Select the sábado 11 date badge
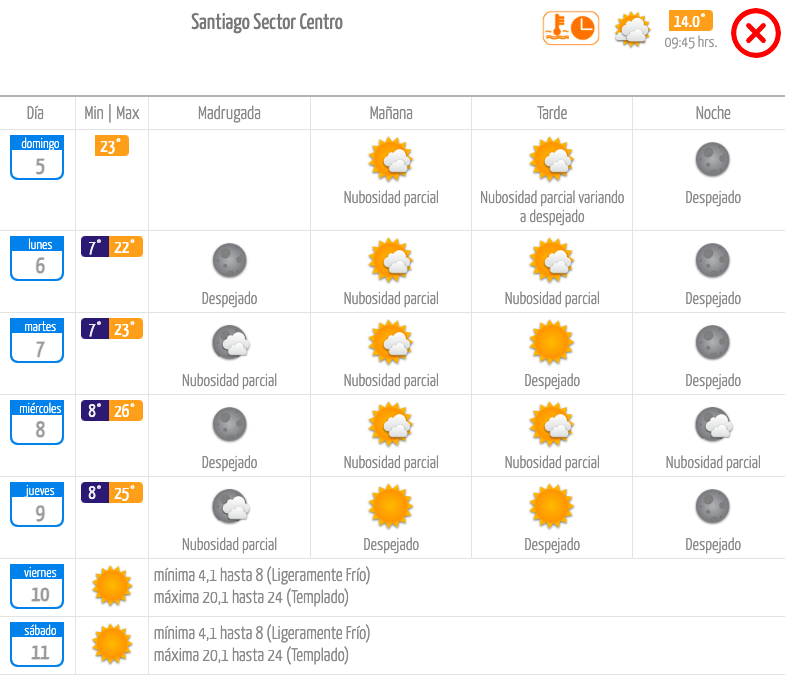The image size is (785, 678). coord(37,644)
